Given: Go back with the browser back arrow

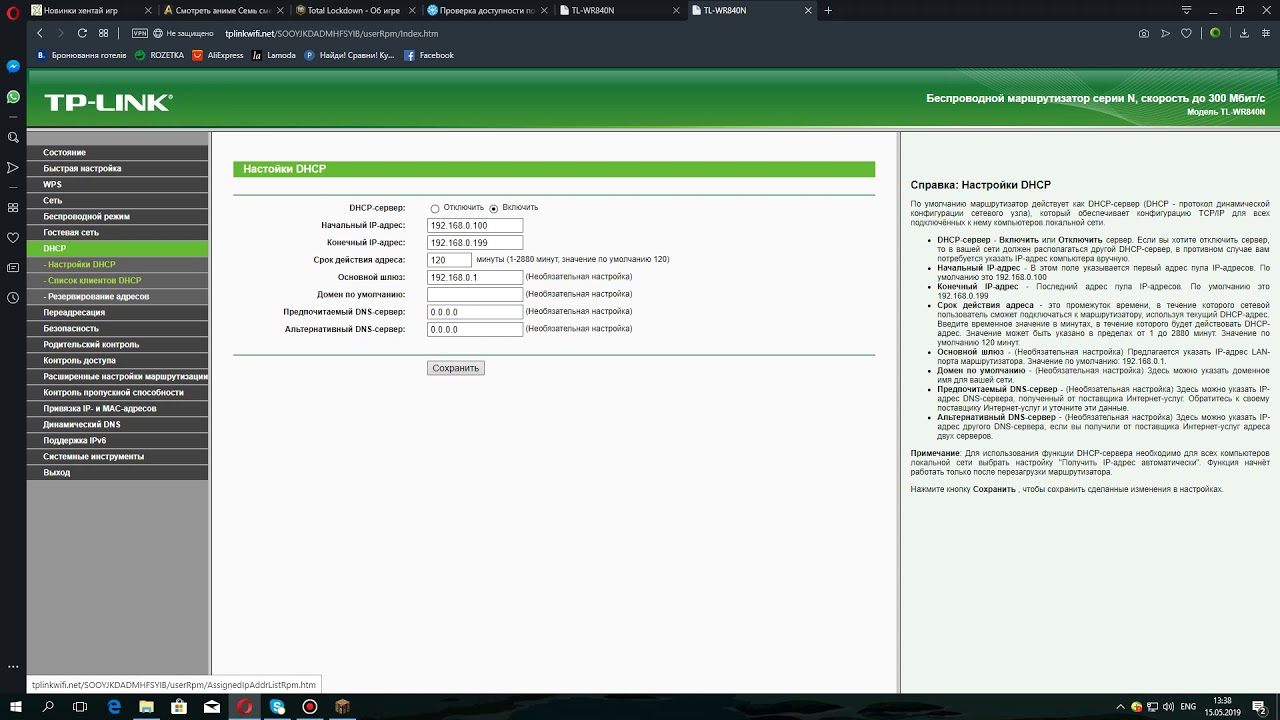Looking at the screenshot, I should (40, 33).
